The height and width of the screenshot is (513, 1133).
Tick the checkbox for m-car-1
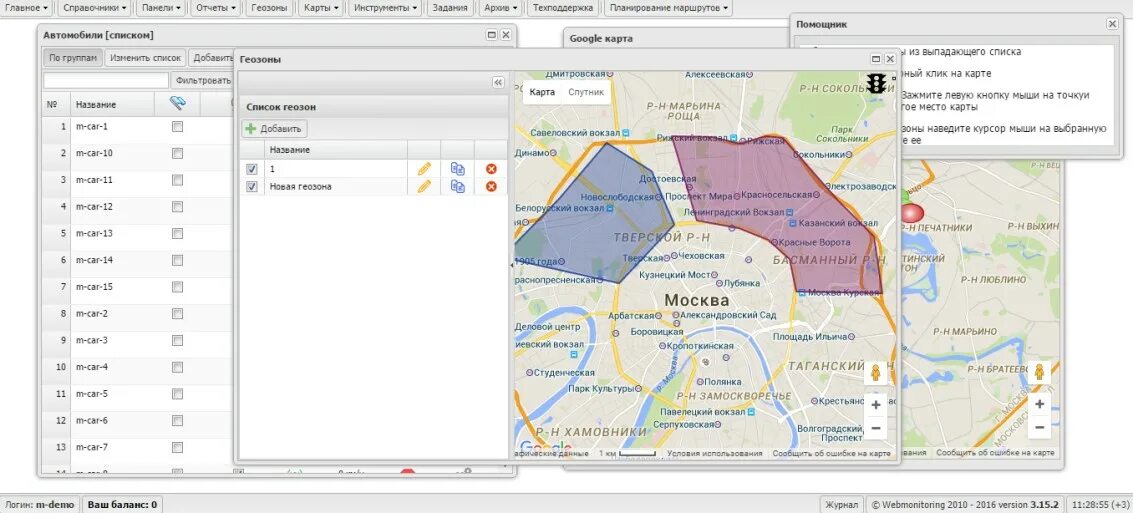(177, 126)
